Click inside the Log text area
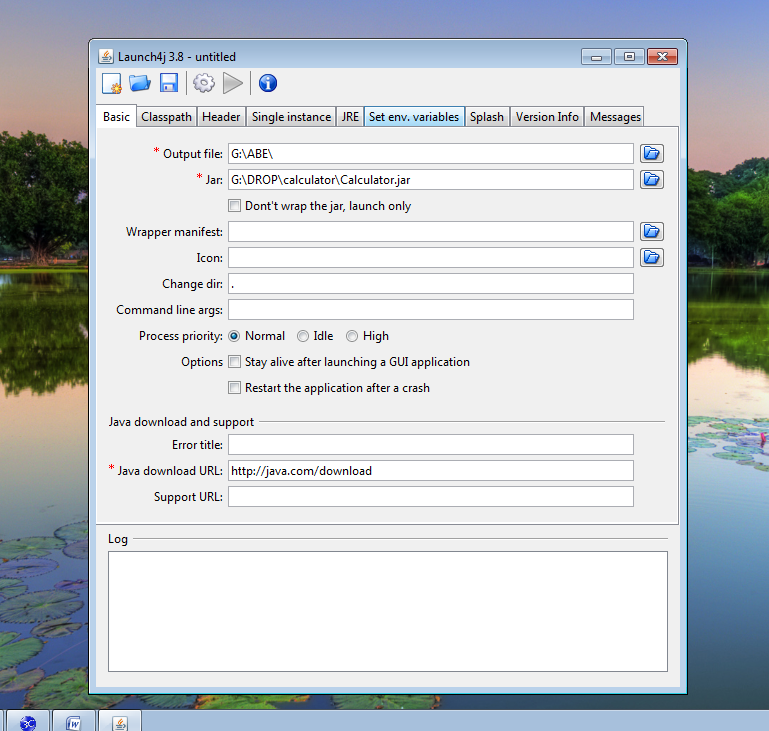 [388, 611]
